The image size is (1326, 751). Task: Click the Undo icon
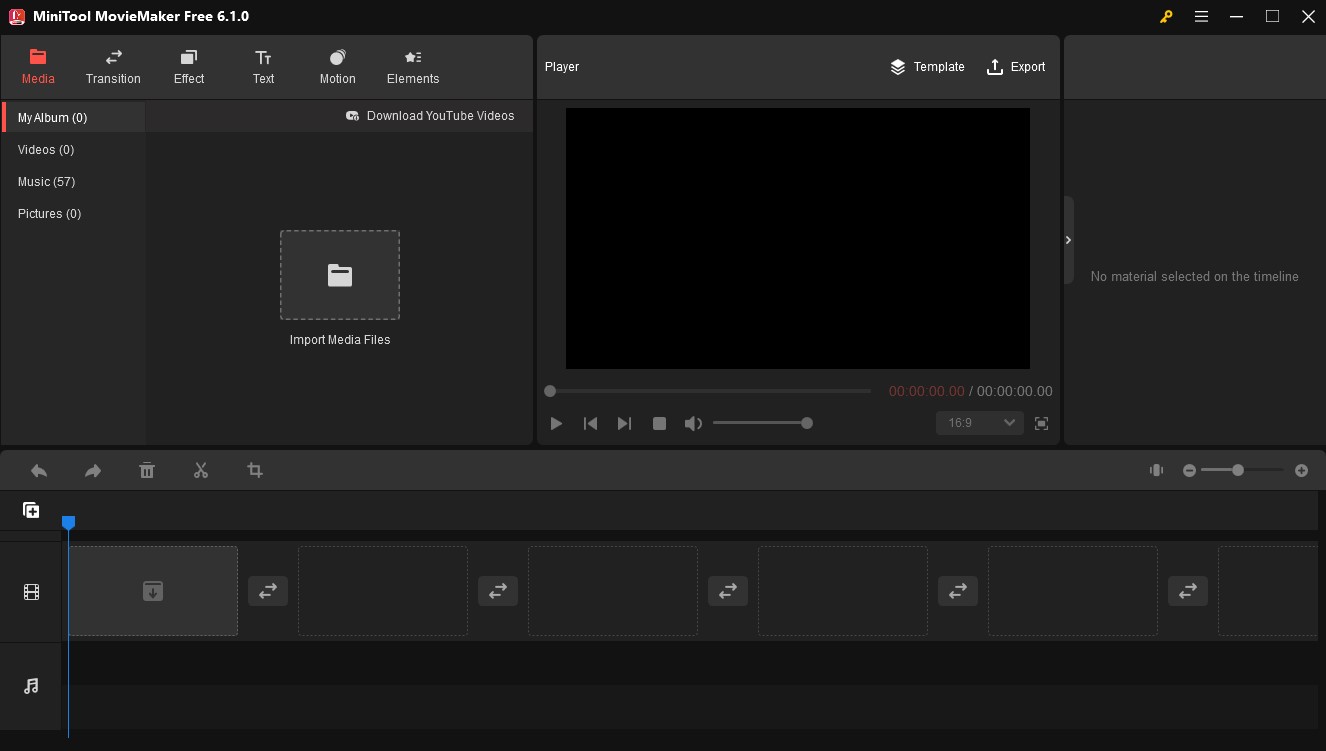click(x=39, y=470)
